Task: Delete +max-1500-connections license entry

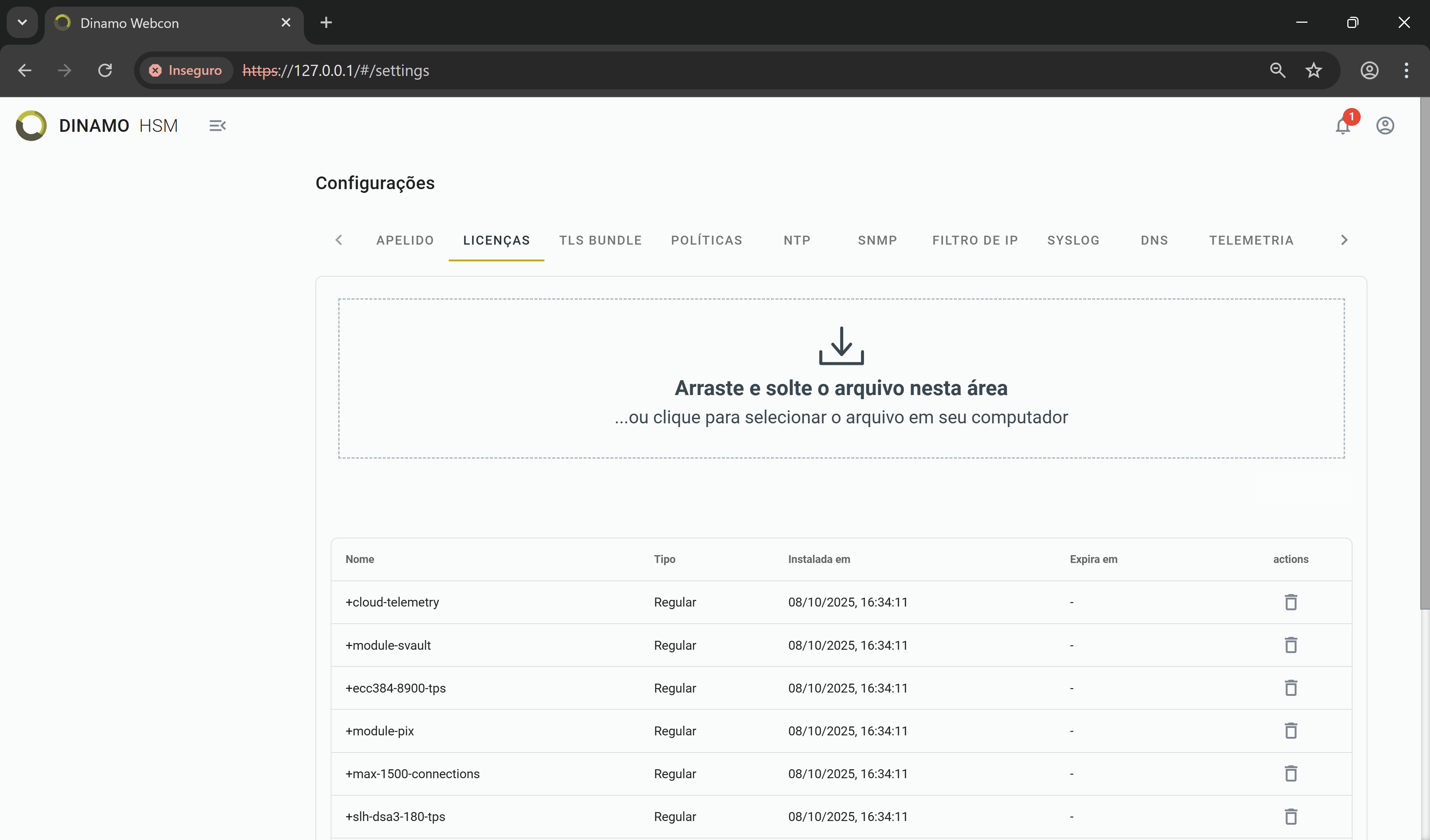Action: [1290, 774]
